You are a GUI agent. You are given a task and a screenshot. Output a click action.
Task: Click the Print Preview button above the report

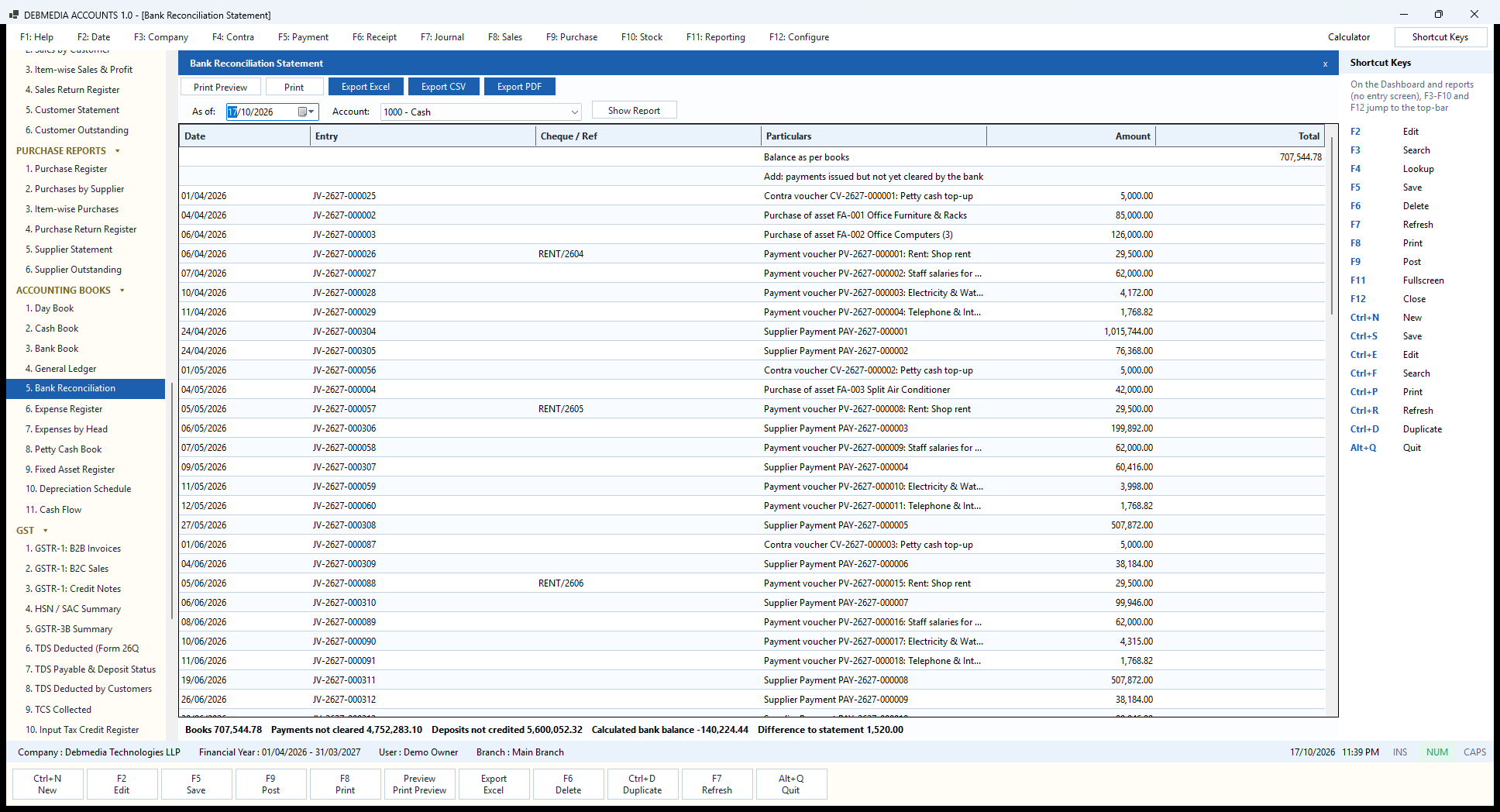[220, 87]
